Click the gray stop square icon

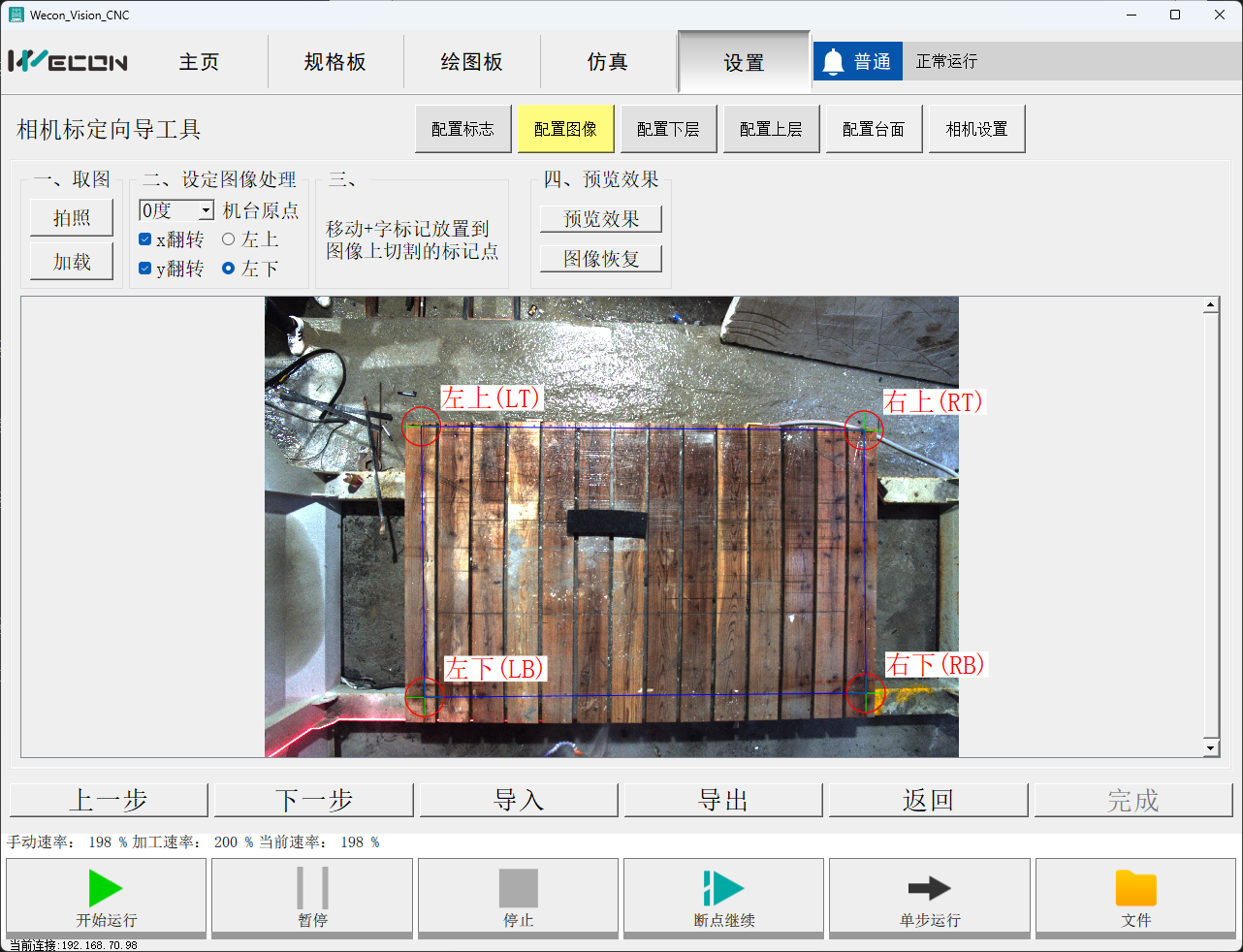click(518, 888)
